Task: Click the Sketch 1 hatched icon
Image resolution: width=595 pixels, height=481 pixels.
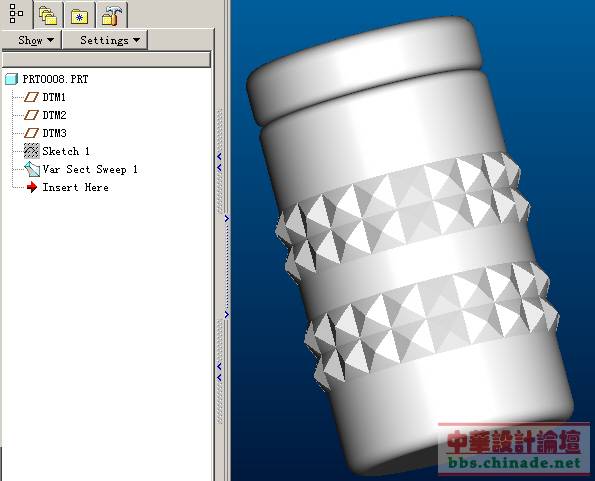Action: (x=31, y=151)
